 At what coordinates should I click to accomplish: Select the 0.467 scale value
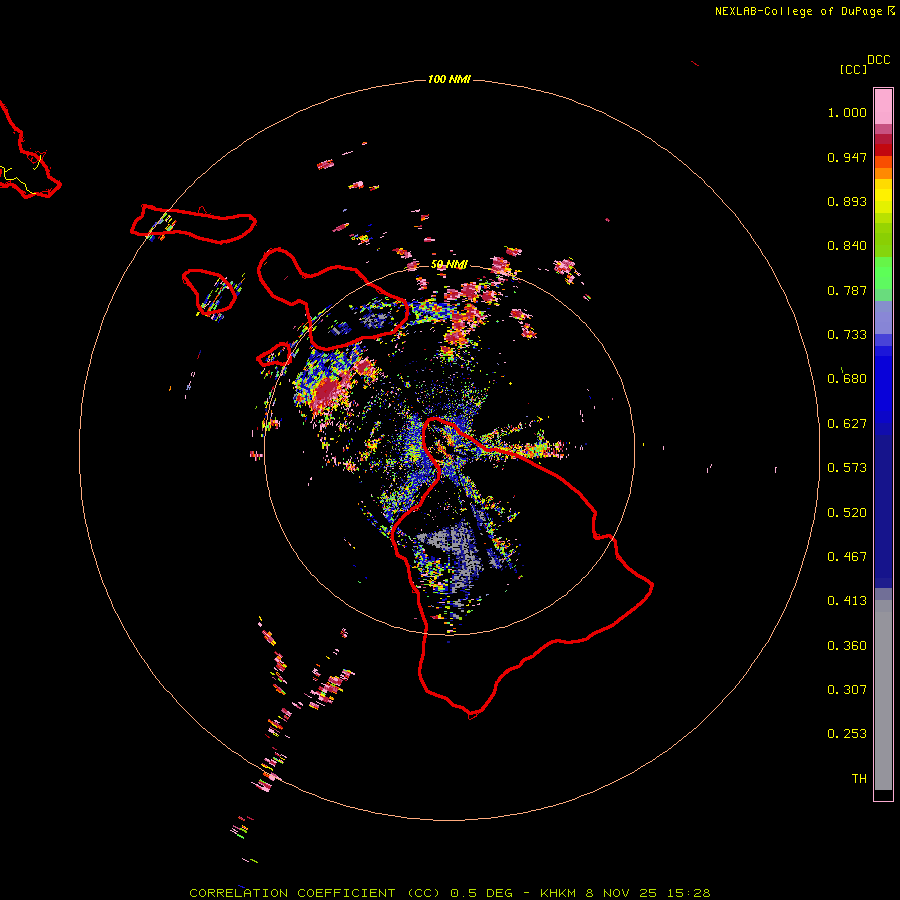[847, 557]
